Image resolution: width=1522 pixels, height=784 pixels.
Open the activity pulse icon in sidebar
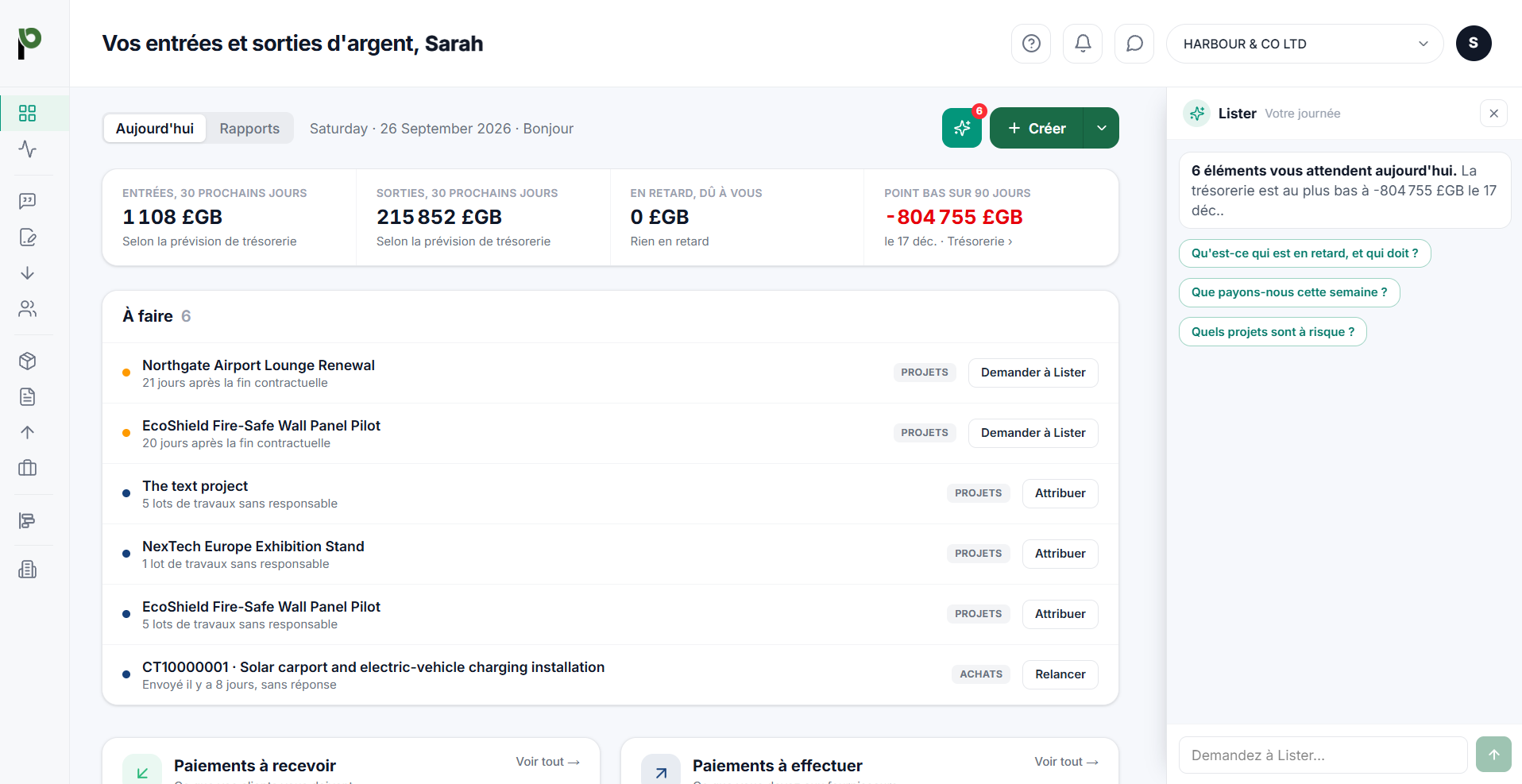click(x=28, y=149)
